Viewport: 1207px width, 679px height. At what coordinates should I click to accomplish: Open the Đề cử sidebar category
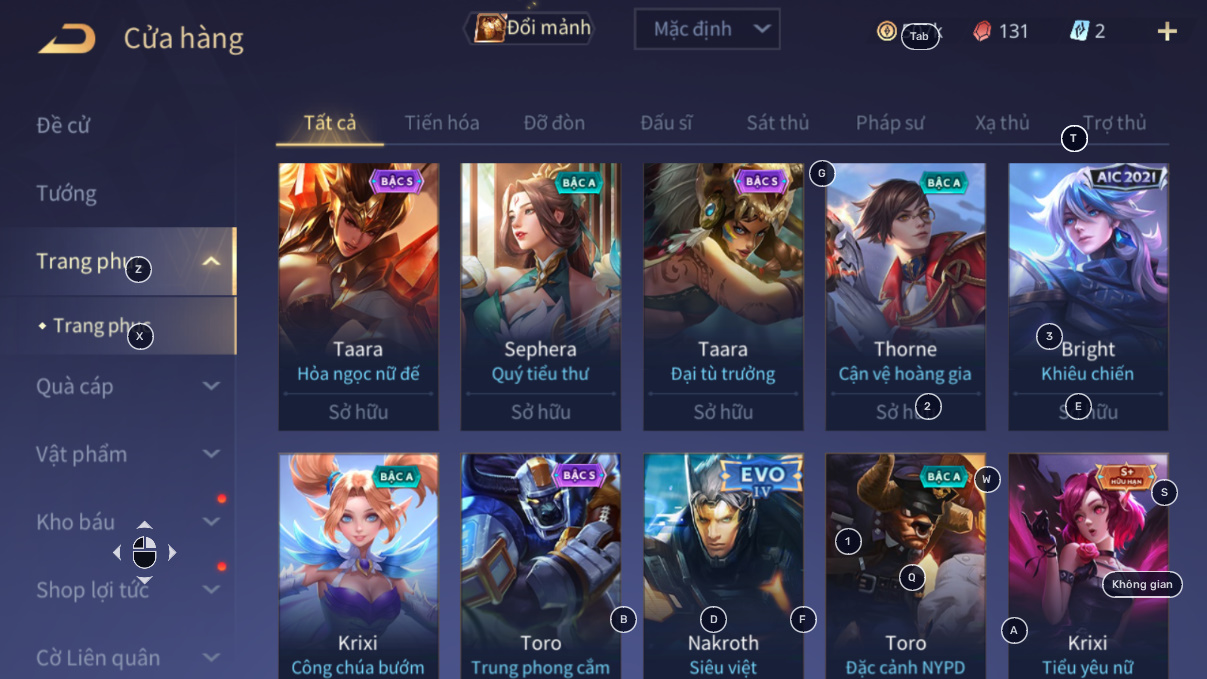[x=63, y=125]
